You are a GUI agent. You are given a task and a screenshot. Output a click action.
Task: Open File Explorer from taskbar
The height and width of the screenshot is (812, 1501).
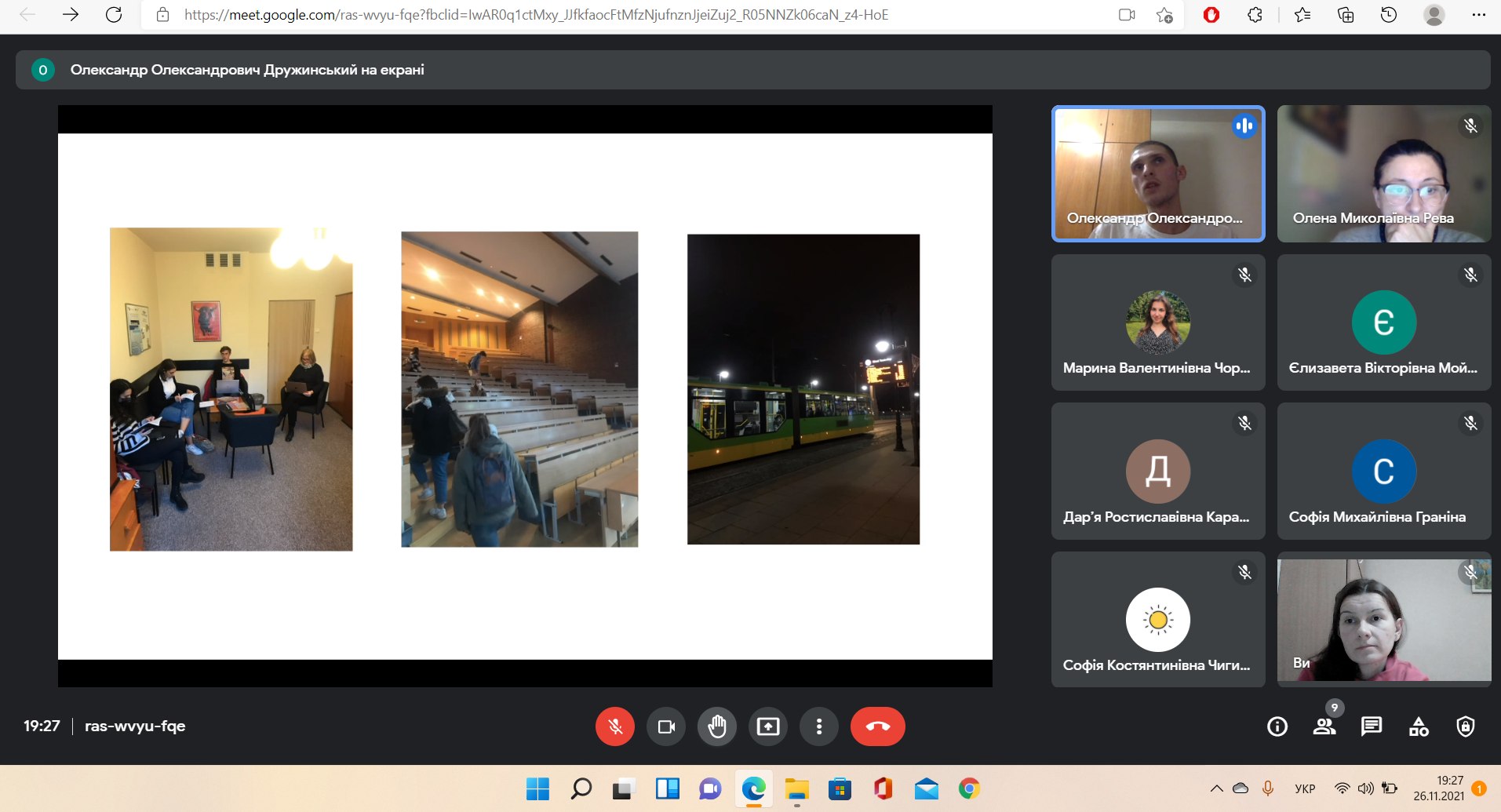(x=796, y=788)
